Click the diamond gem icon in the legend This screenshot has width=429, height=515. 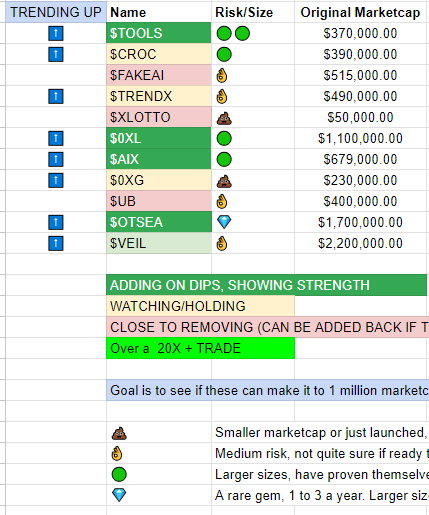coord(119,495)
